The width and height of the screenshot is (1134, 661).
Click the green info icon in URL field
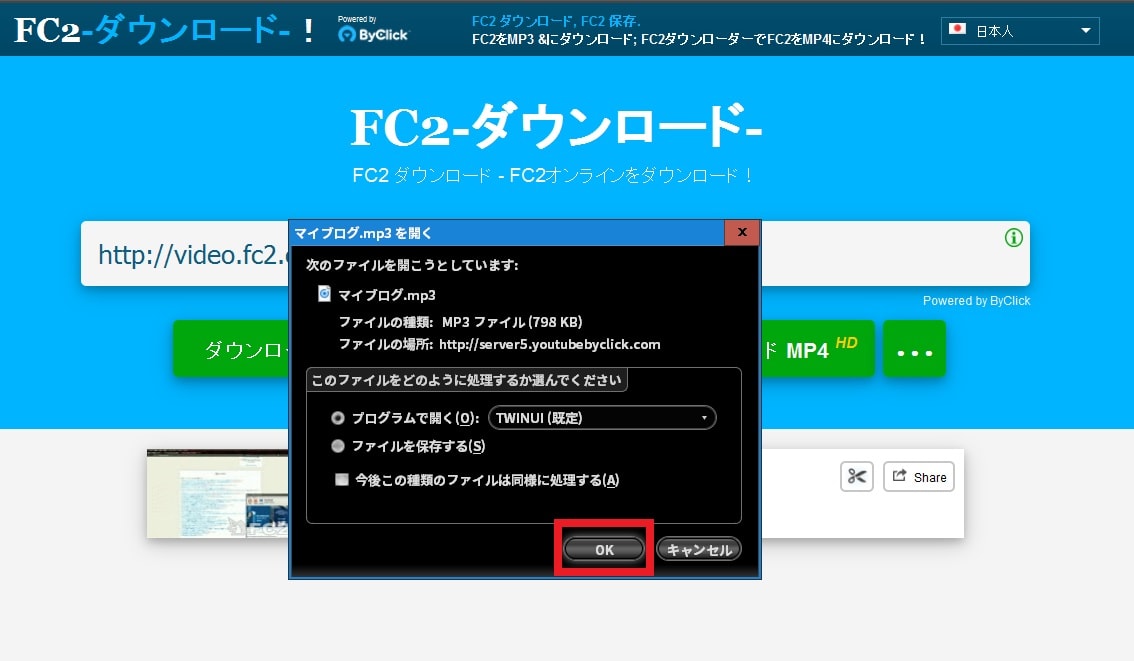coord(1014,237)
